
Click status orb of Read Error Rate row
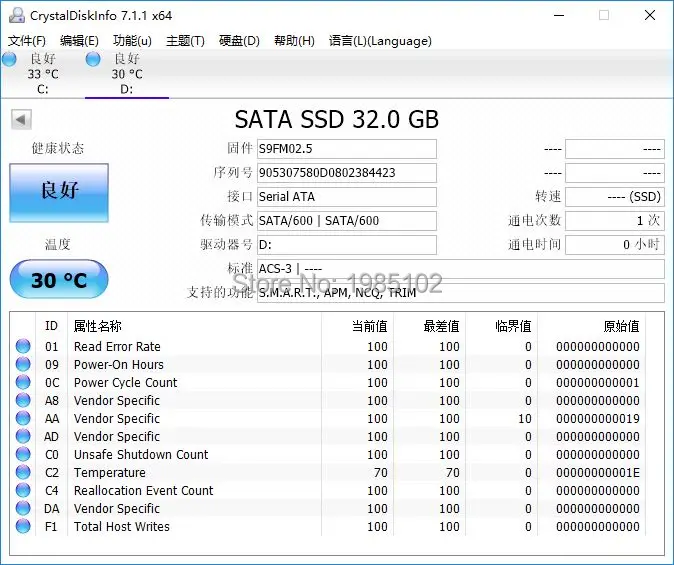pos(23,346)
